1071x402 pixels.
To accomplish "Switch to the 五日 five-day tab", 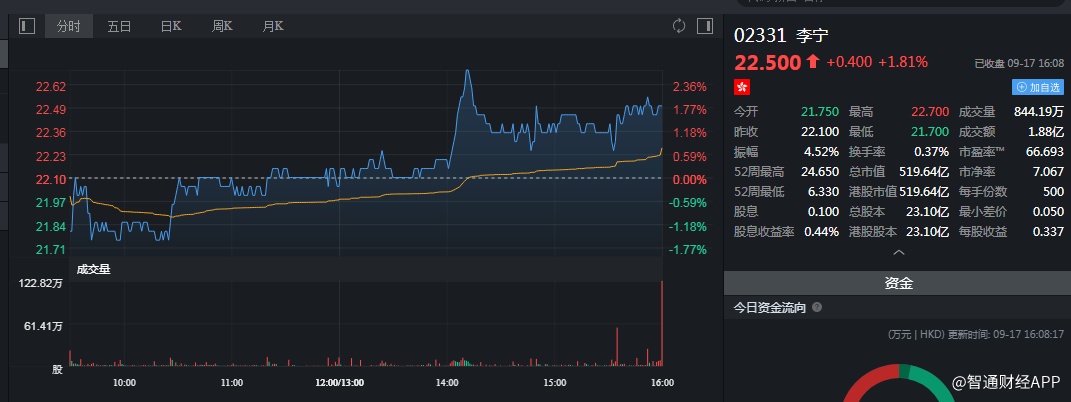I will coord(120,26).
